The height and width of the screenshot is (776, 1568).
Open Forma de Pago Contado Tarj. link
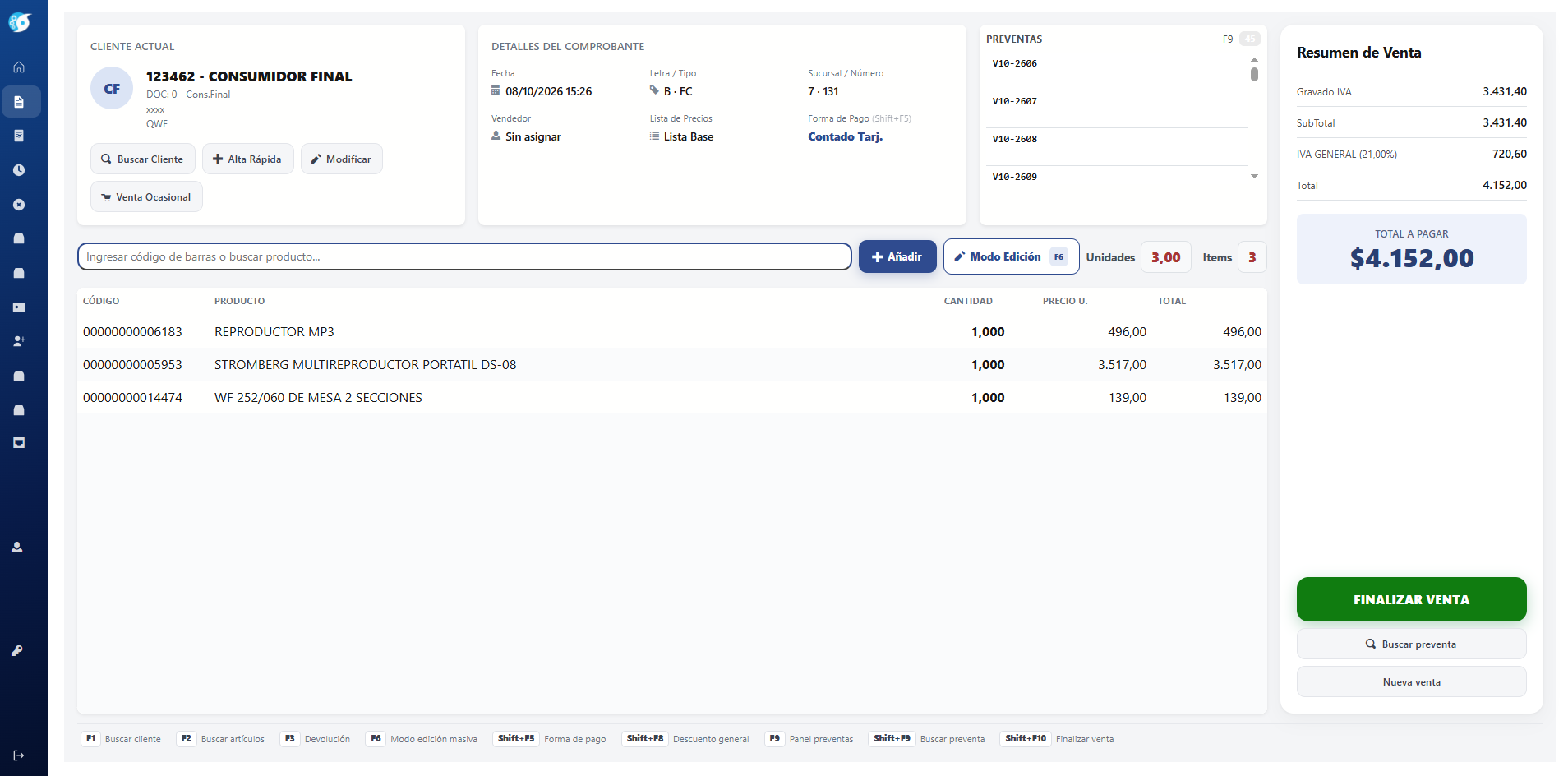(845, 136)
